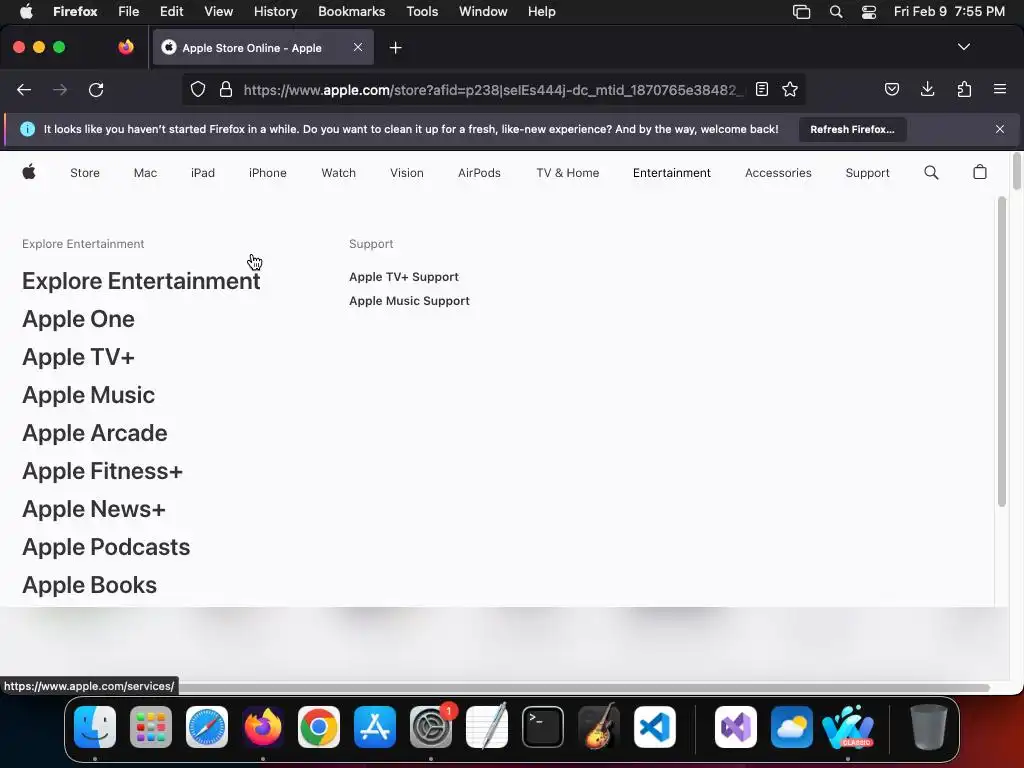1024x768 pixels.
Task: Reload the current page
Action: [x=96, y=89]
